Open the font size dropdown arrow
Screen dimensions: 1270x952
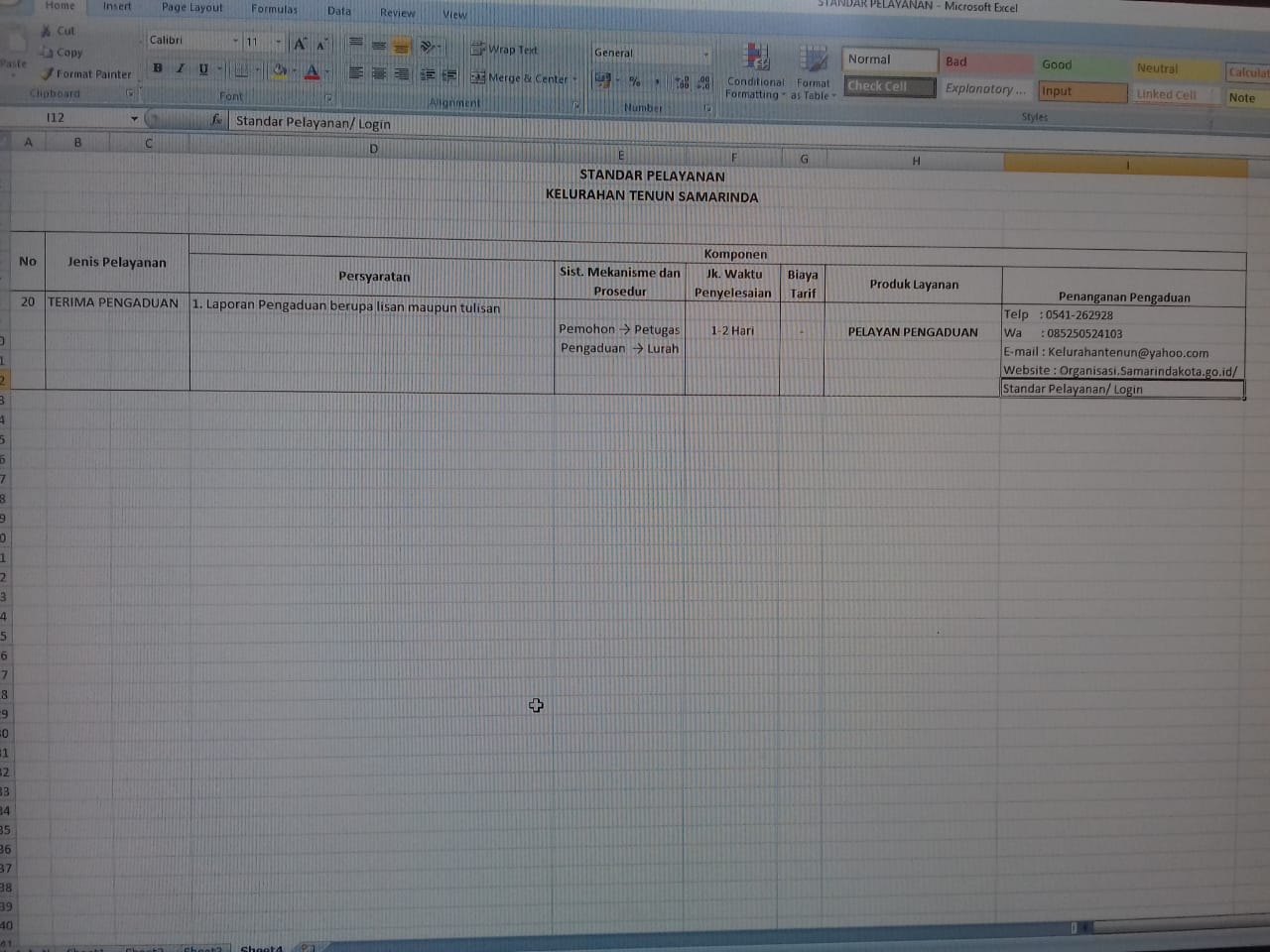coord(278,42)
